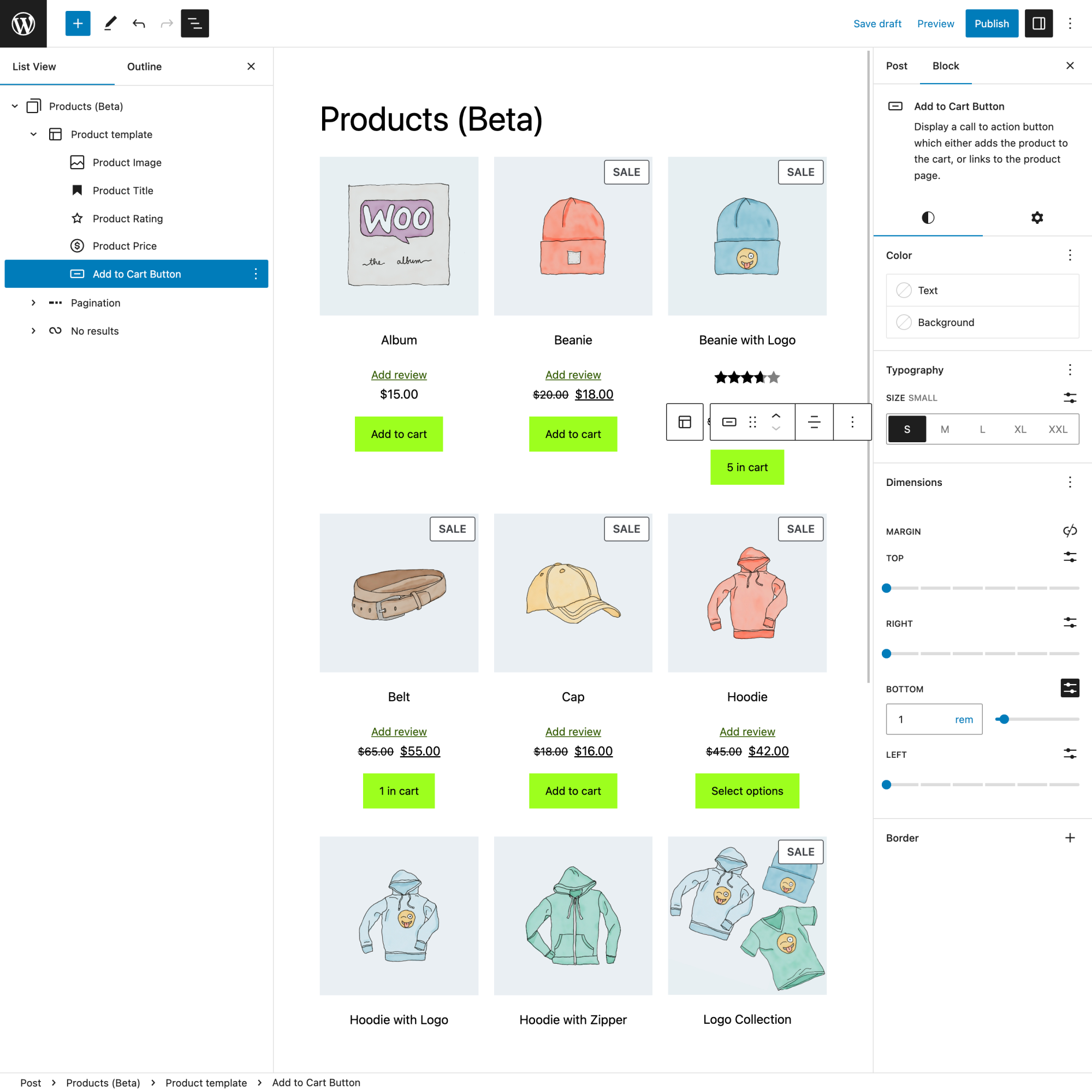Switch to the Styles half-circle tab
This screenshot has height=1092, width=1092.
928,218
